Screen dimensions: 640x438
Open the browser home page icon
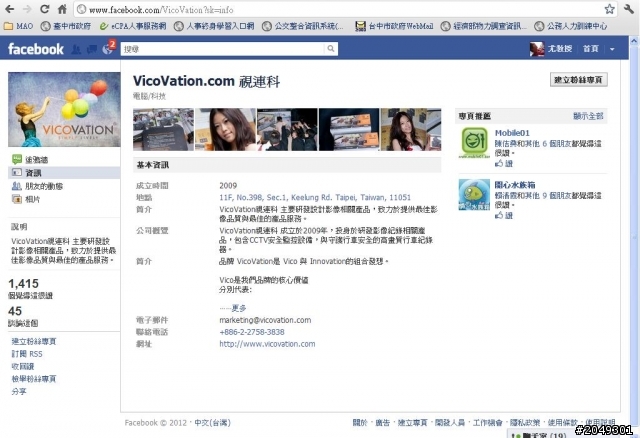pos(62,9)
